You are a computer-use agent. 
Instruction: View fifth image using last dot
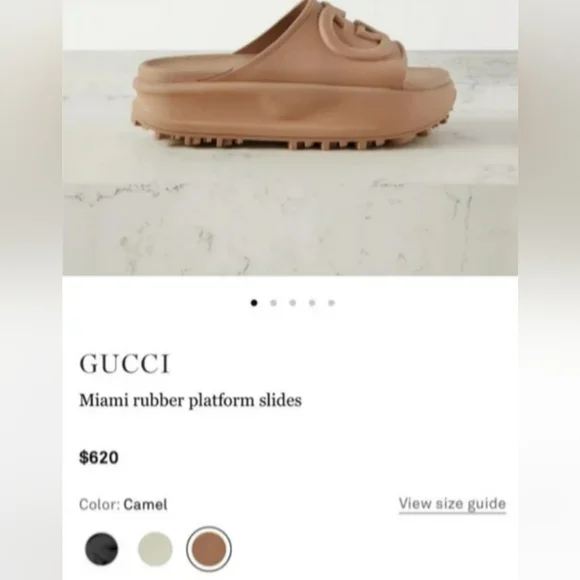click(x=331, y=303)
